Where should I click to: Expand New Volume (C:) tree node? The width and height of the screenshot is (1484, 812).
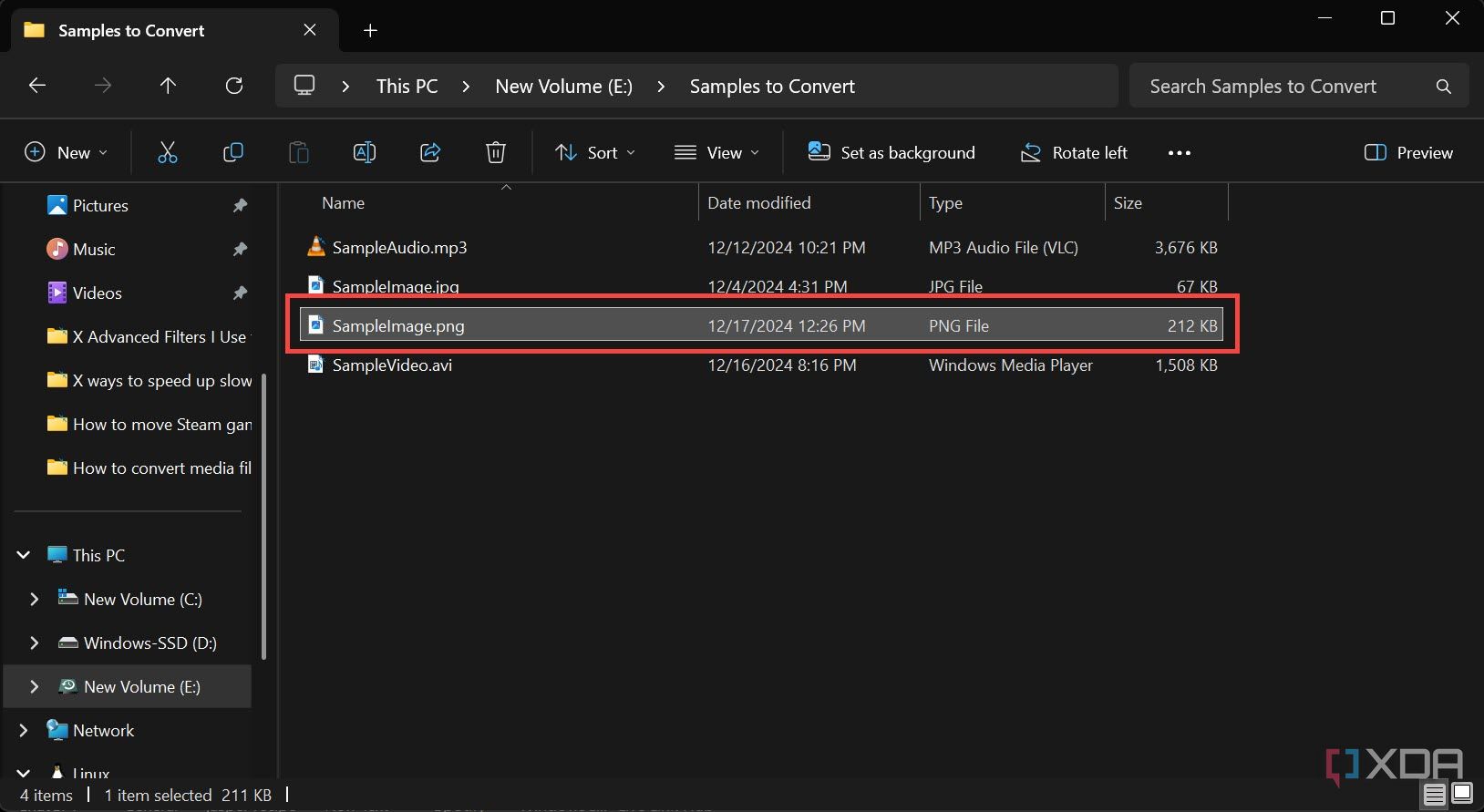click(35, 599)
